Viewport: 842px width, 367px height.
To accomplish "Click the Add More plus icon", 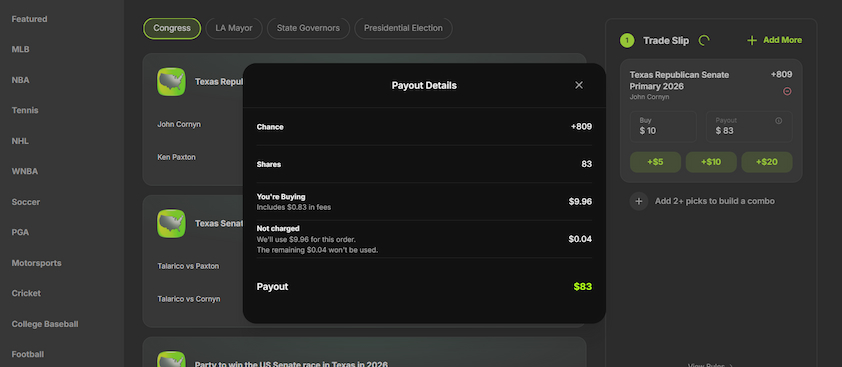I will [x=752, y=40].
